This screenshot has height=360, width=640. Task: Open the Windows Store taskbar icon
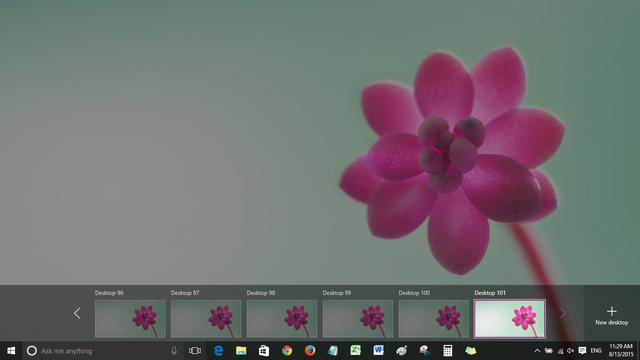264,351
